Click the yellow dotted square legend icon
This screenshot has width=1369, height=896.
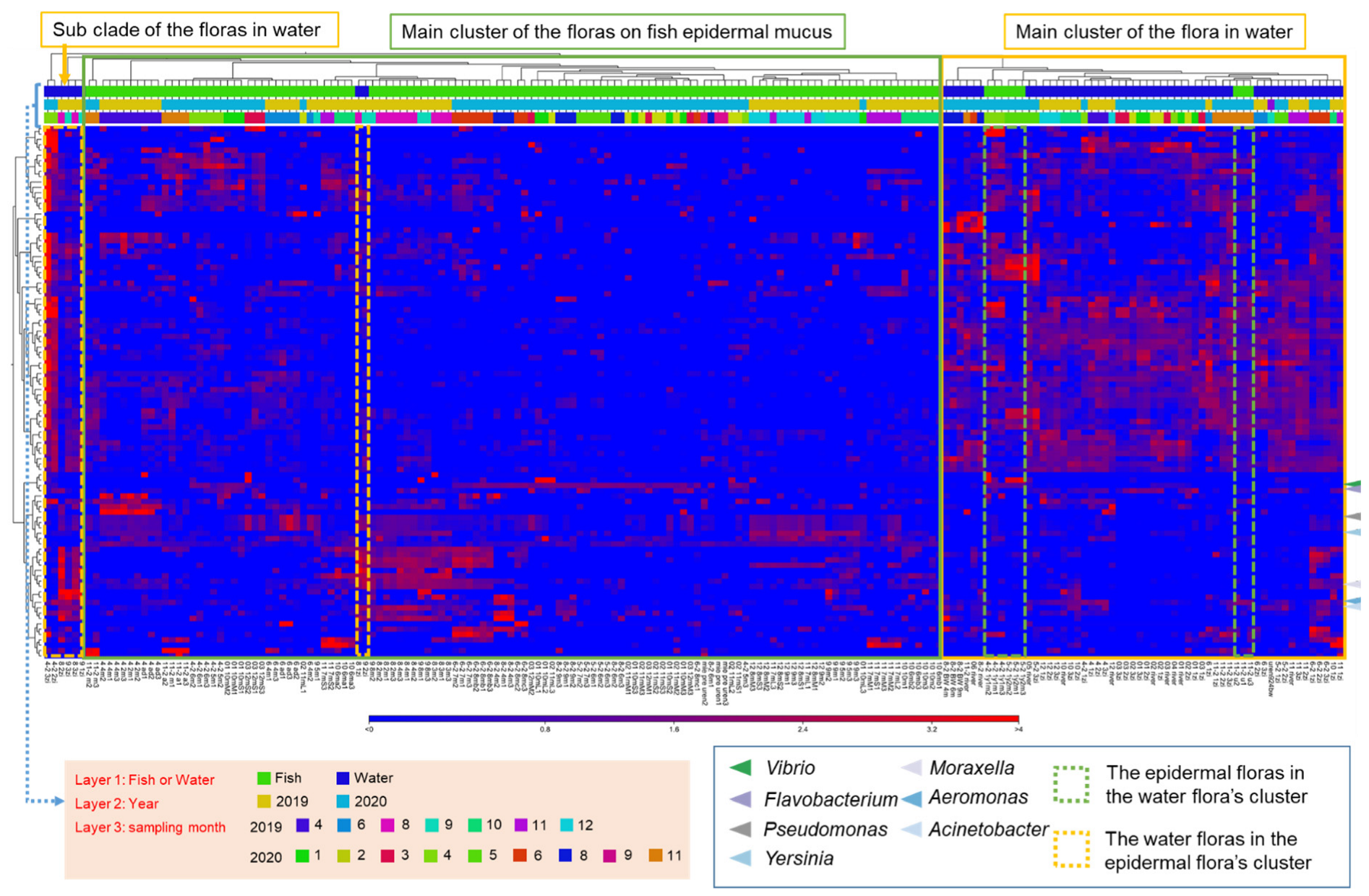1070,850
